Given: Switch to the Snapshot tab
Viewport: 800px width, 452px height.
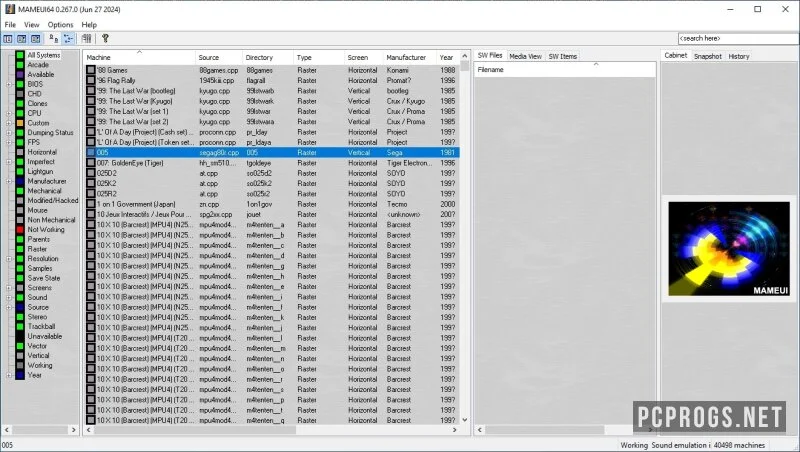Looking at the screenshot, I should pos(708,56).
